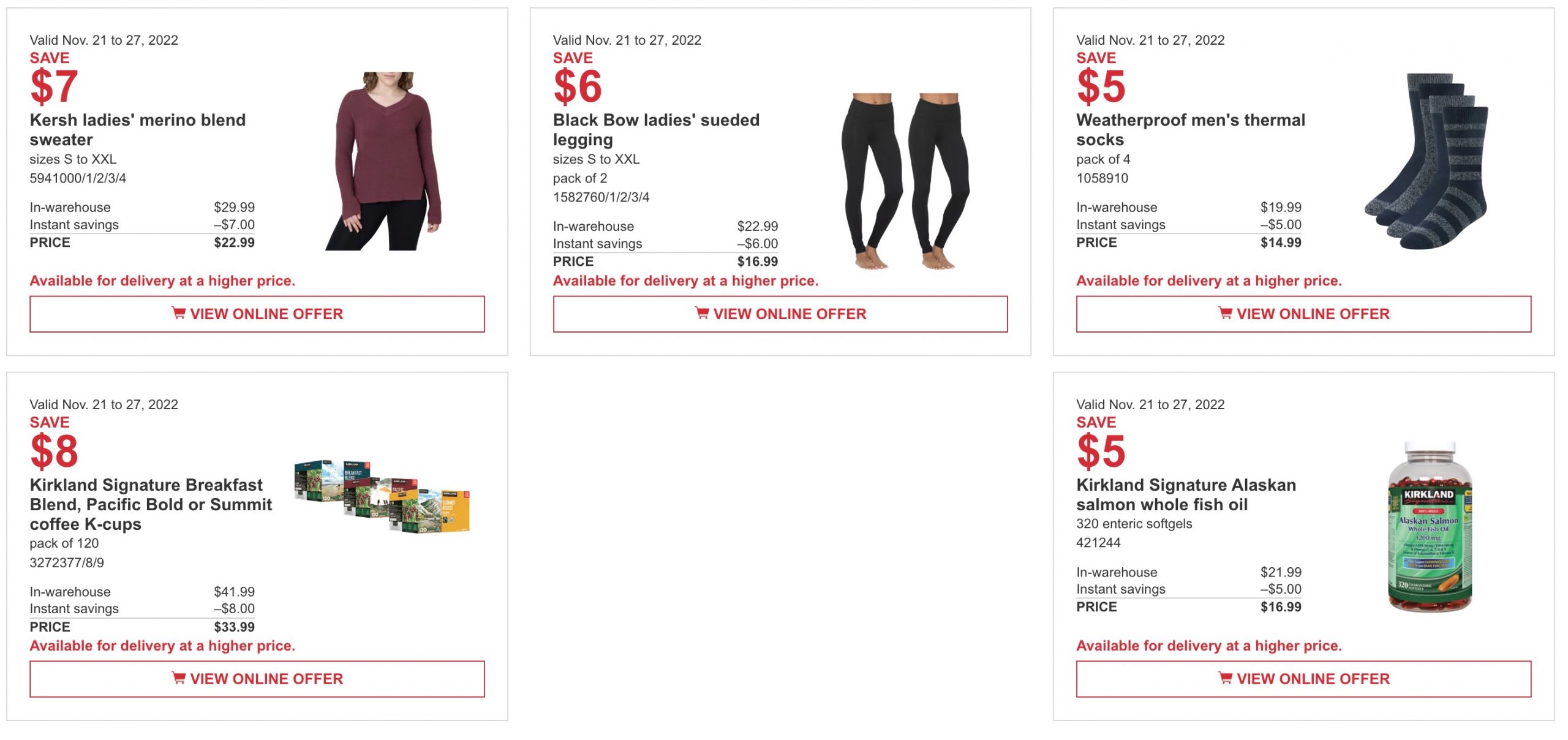Click cart icon on Kersh sweater offer button
Screen dimensions: 1568x740
pos(178,314)
